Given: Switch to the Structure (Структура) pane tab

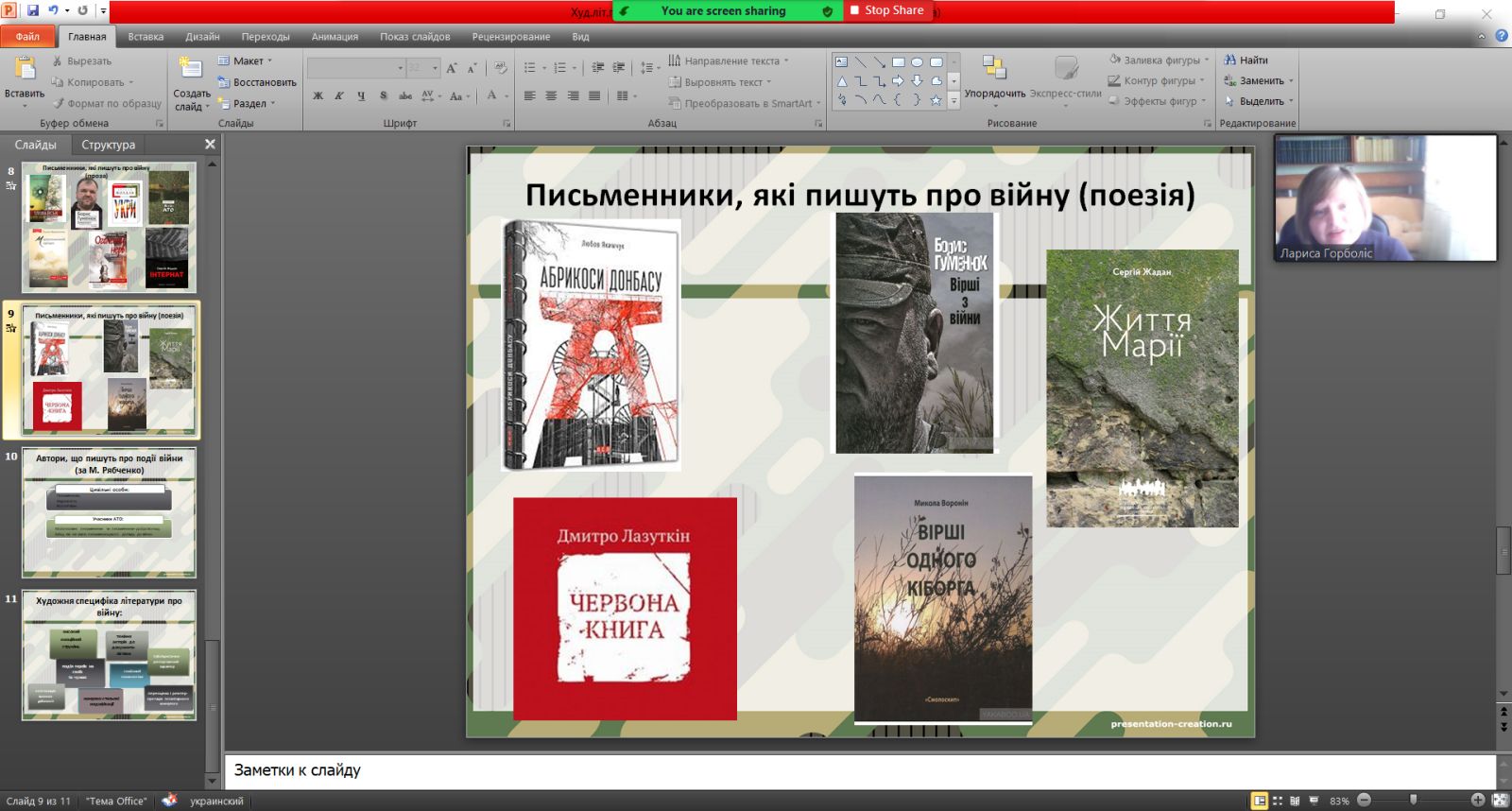Looking at the screenshot, I should click(108, 145).
